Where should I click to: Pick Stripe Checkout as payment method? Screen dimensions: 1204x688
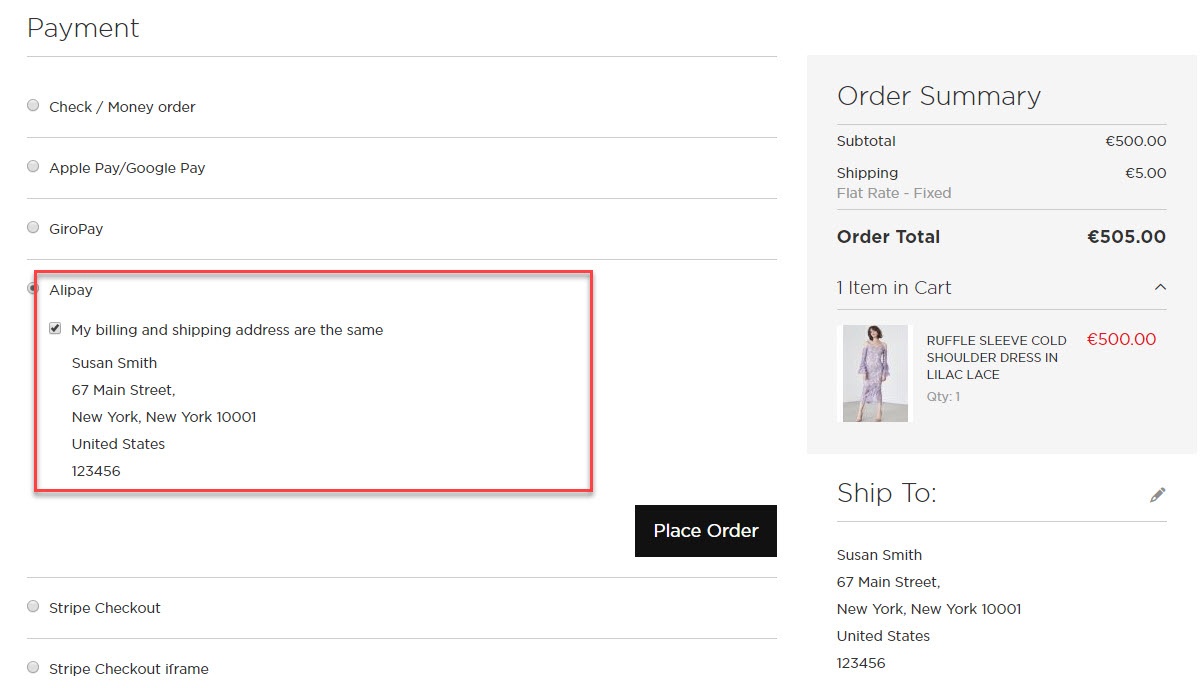pyautogui.click(x=32, y=605)
